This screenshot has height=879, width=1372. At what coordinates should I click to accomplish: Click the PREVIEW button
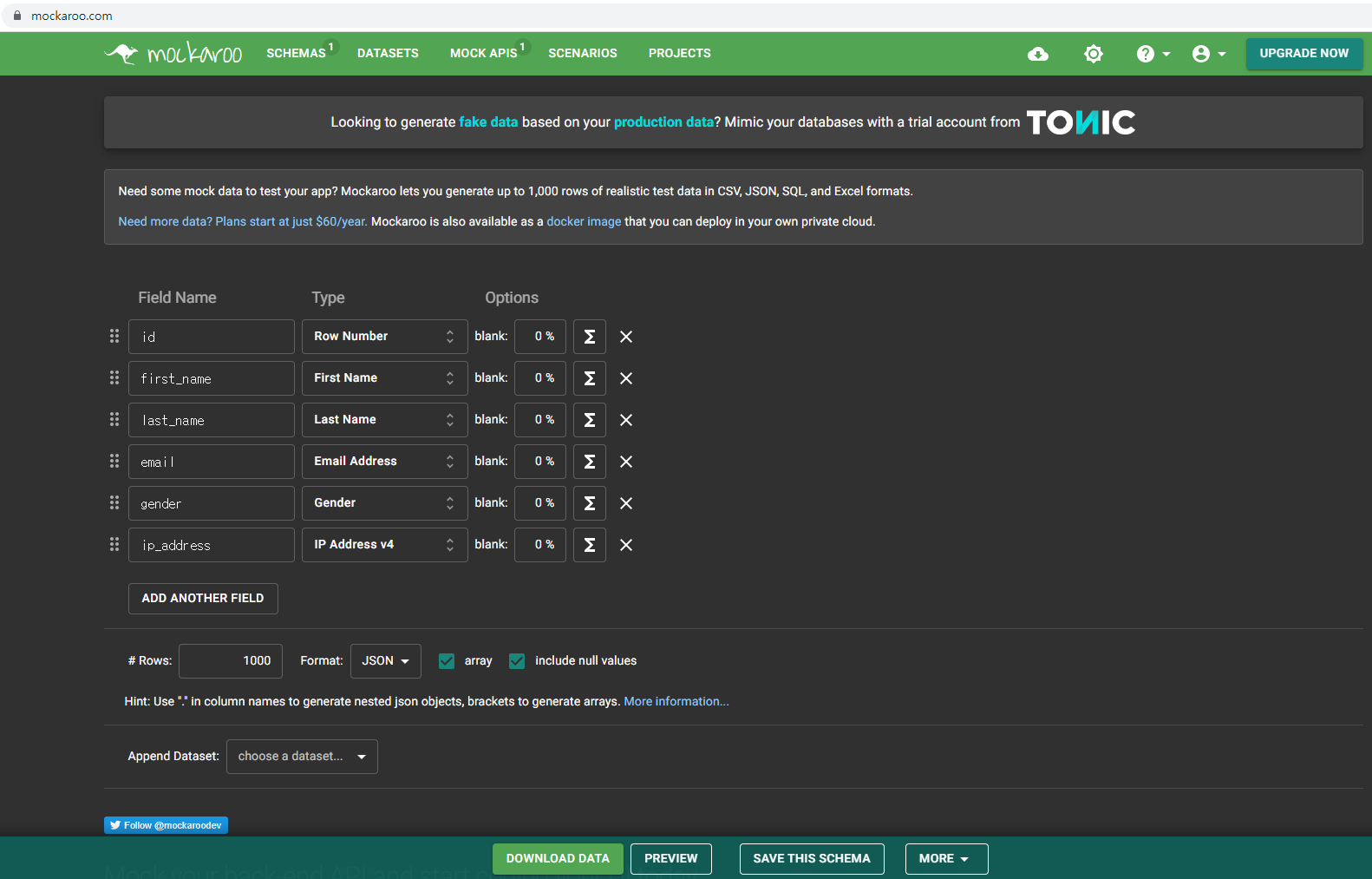[671, 859]
